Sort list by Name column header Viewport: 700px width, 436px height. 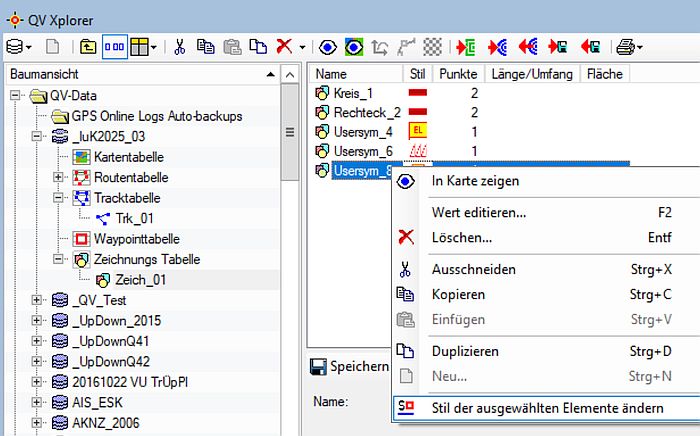(x=356, y=74)
